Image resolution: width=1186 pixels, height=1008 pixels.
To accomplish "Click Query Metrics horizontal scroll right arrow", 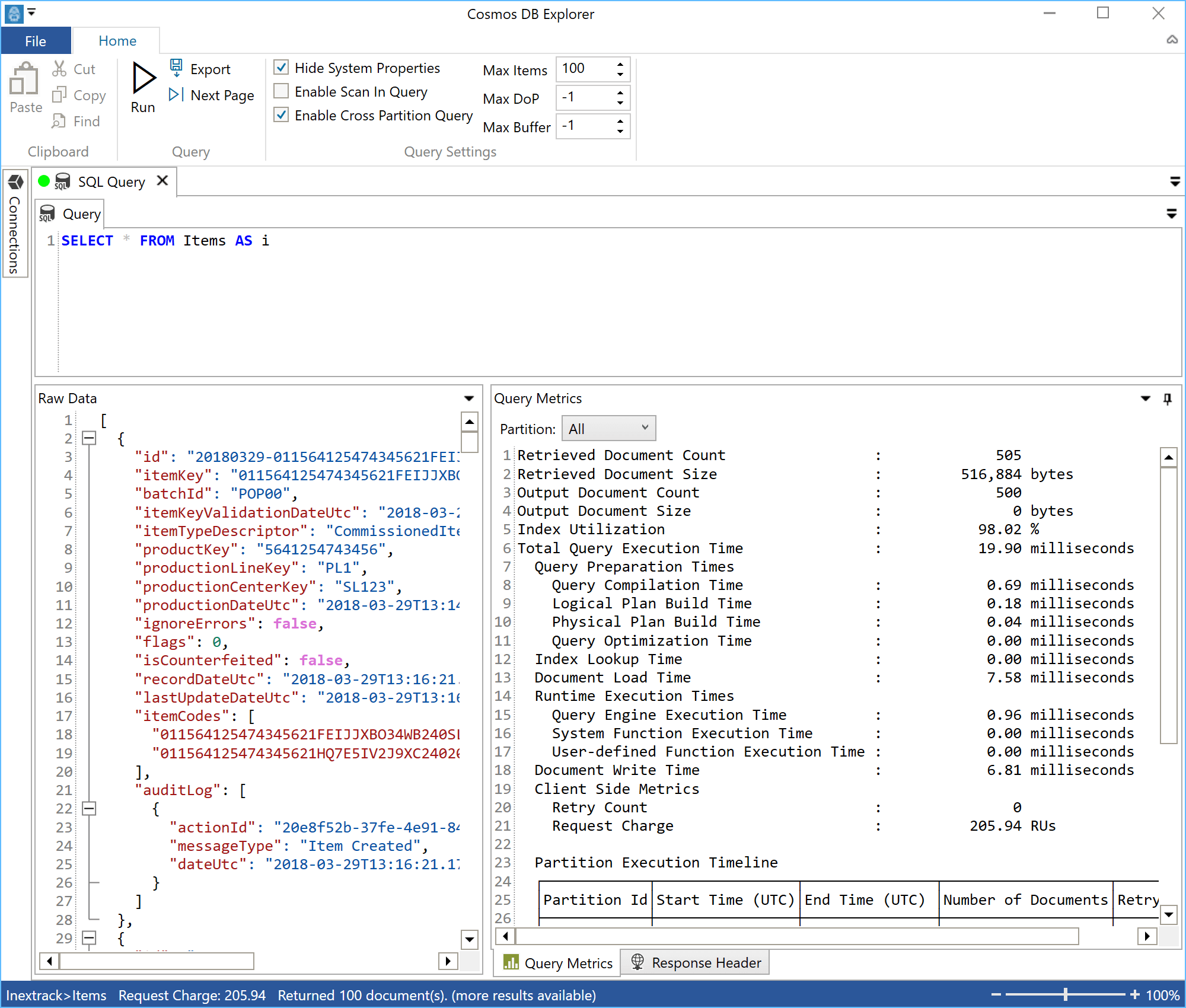I will (x=1147, y=936).
